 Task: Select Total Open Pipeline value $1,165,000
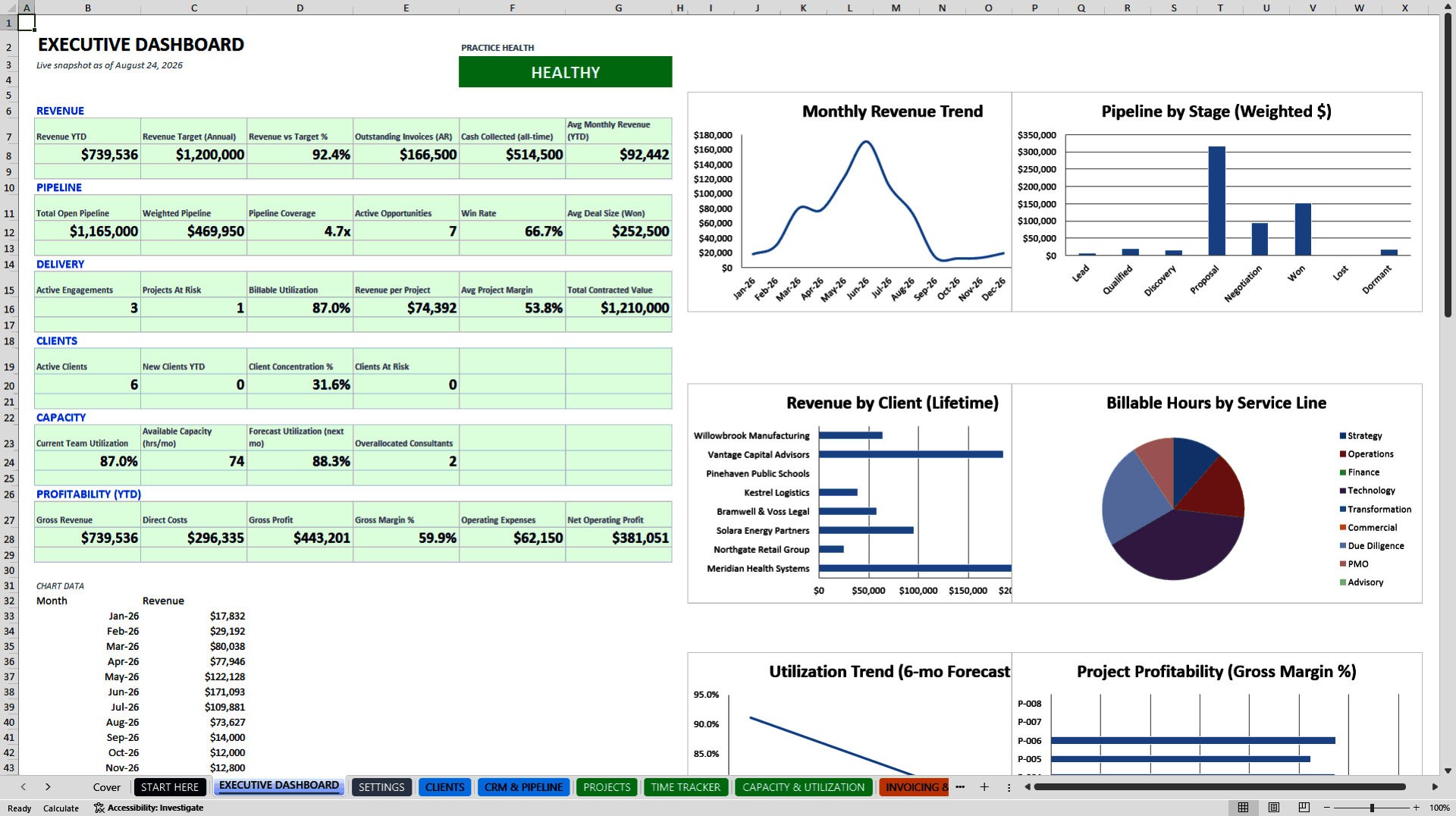click(88, 231)
